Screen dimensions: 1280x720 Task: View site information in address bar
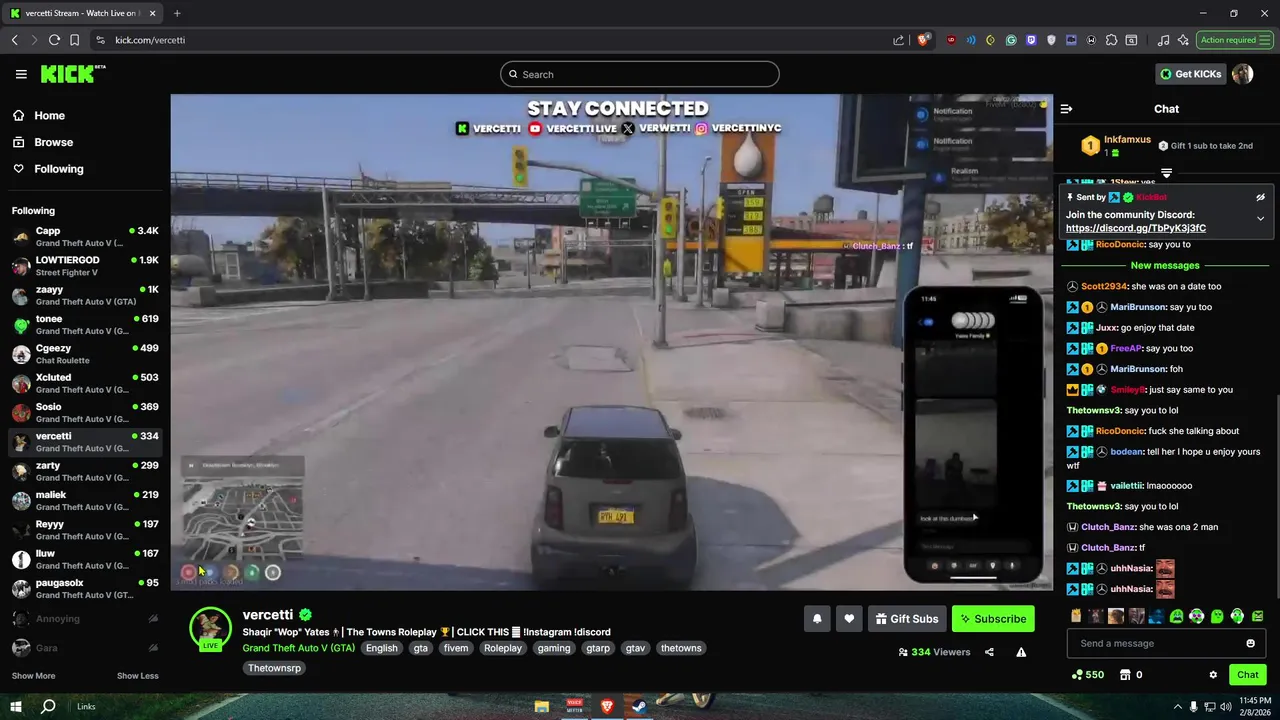pyautogui.click(x=100, y=40)
